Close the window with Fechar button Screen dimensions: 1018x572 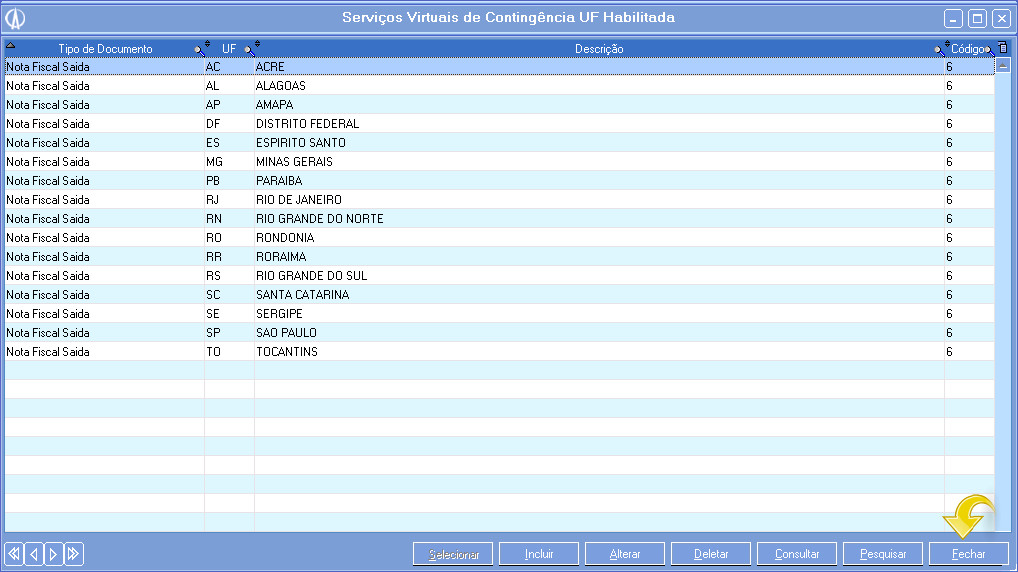tap(968, 554)
